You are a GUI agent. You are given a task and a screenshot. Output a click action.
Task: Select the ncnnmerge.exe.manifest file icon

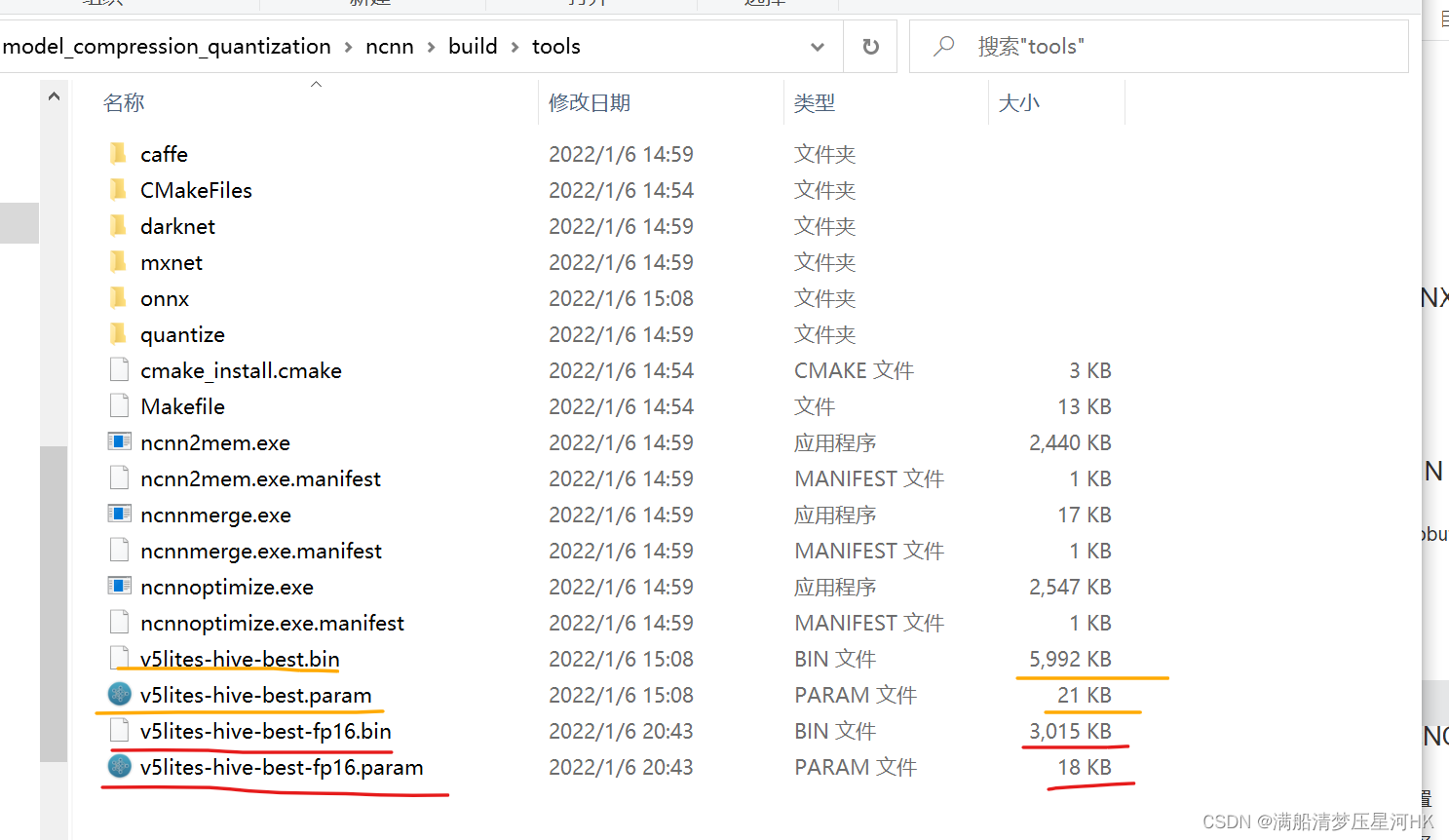[119, 551]
